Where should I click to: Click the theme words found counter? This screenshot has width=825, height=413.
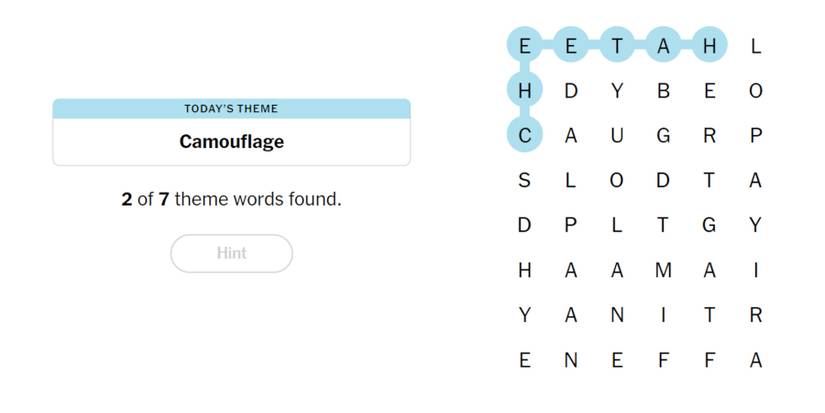(231, 199)
